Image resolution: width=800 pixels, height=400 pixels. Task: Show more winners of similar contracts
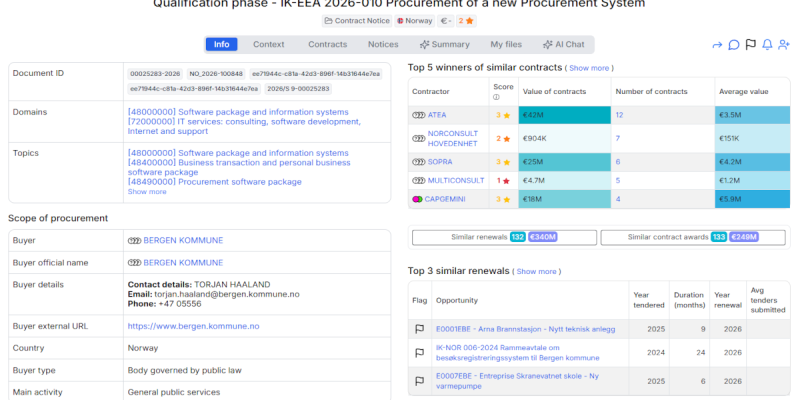click(x=589, y=68)
